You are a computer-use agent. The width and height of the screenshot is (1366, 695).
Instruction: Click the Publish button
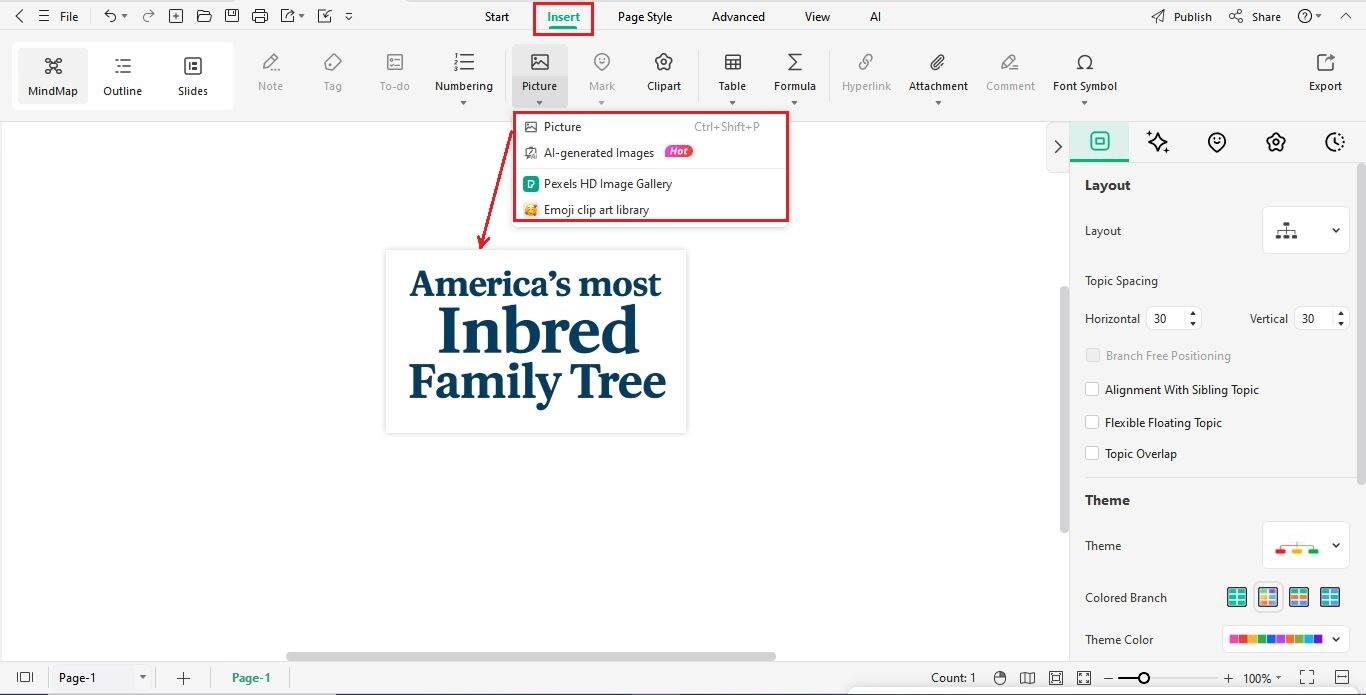[1181, 17]
